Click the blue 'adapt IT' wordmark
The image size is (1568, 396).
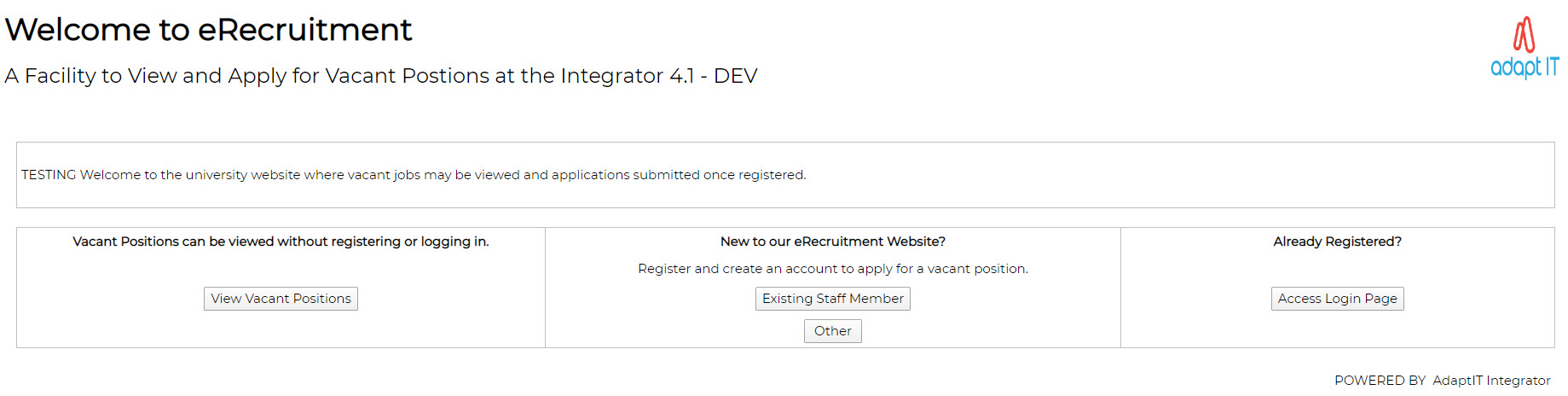coord(1524,67)
